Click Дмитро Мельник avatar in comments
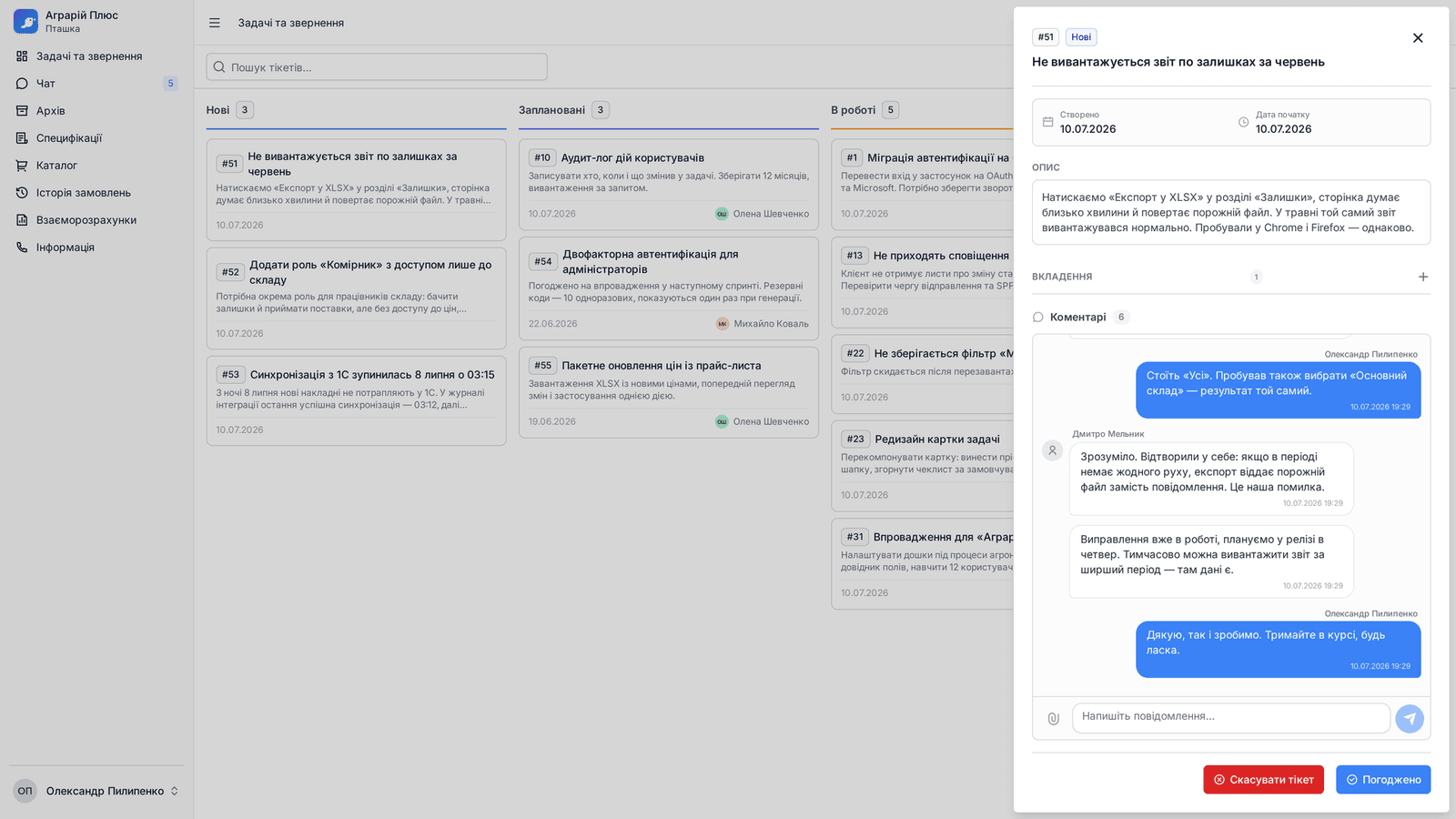The width and height of the screenshot is (1456, 819). click(1053, 450)
